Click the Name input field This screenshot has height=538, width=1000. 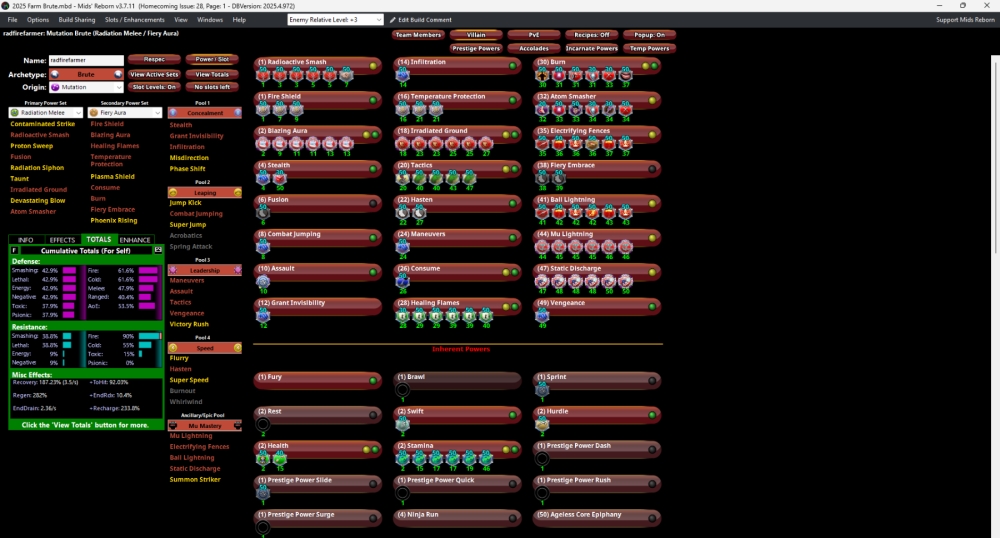point(85,60)
